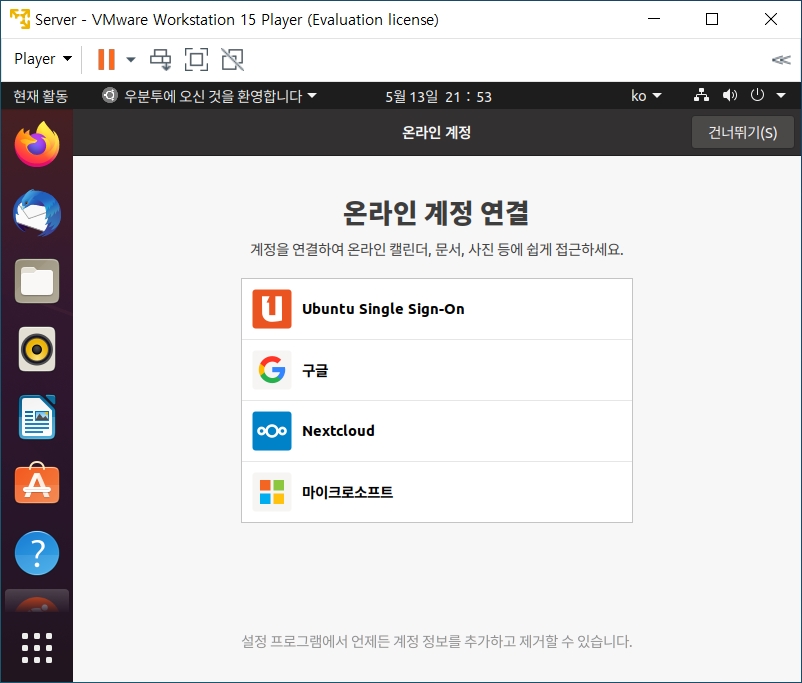Viewport: 802px width, 683px height.
Task: Click the 건너뛰기(S) skip button
Action: pyautogui.click(x=743, y=133)
